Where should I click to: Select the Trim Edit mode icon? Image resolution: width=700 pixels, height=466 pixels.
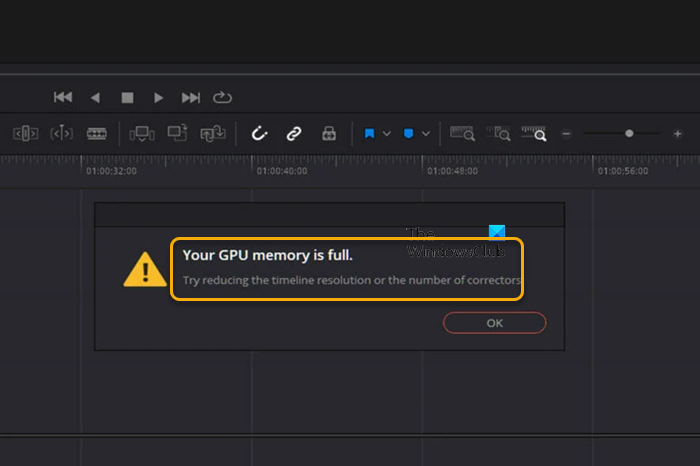pos(25,133)
